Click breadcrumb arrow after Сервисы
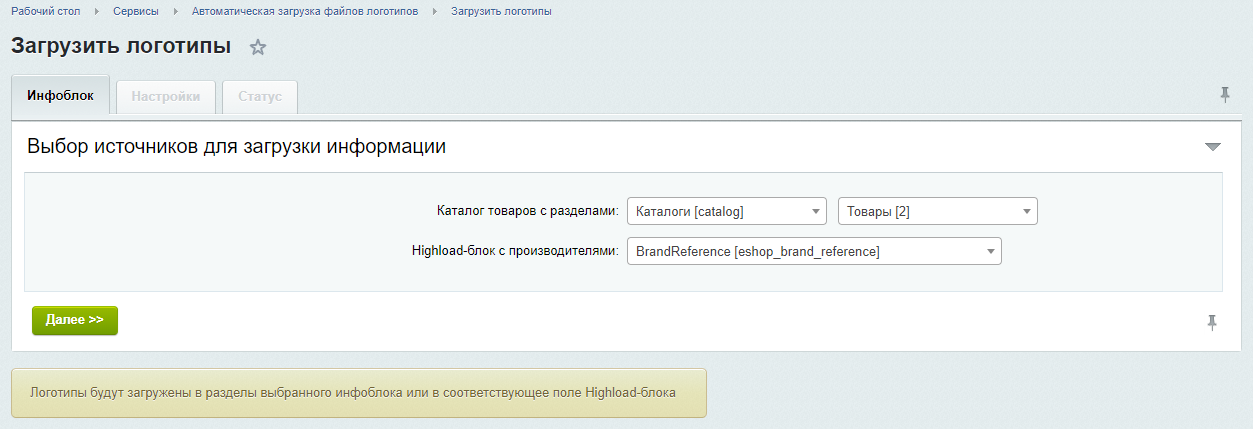This screenshot has height=429, width=1253. coord(176,11)
